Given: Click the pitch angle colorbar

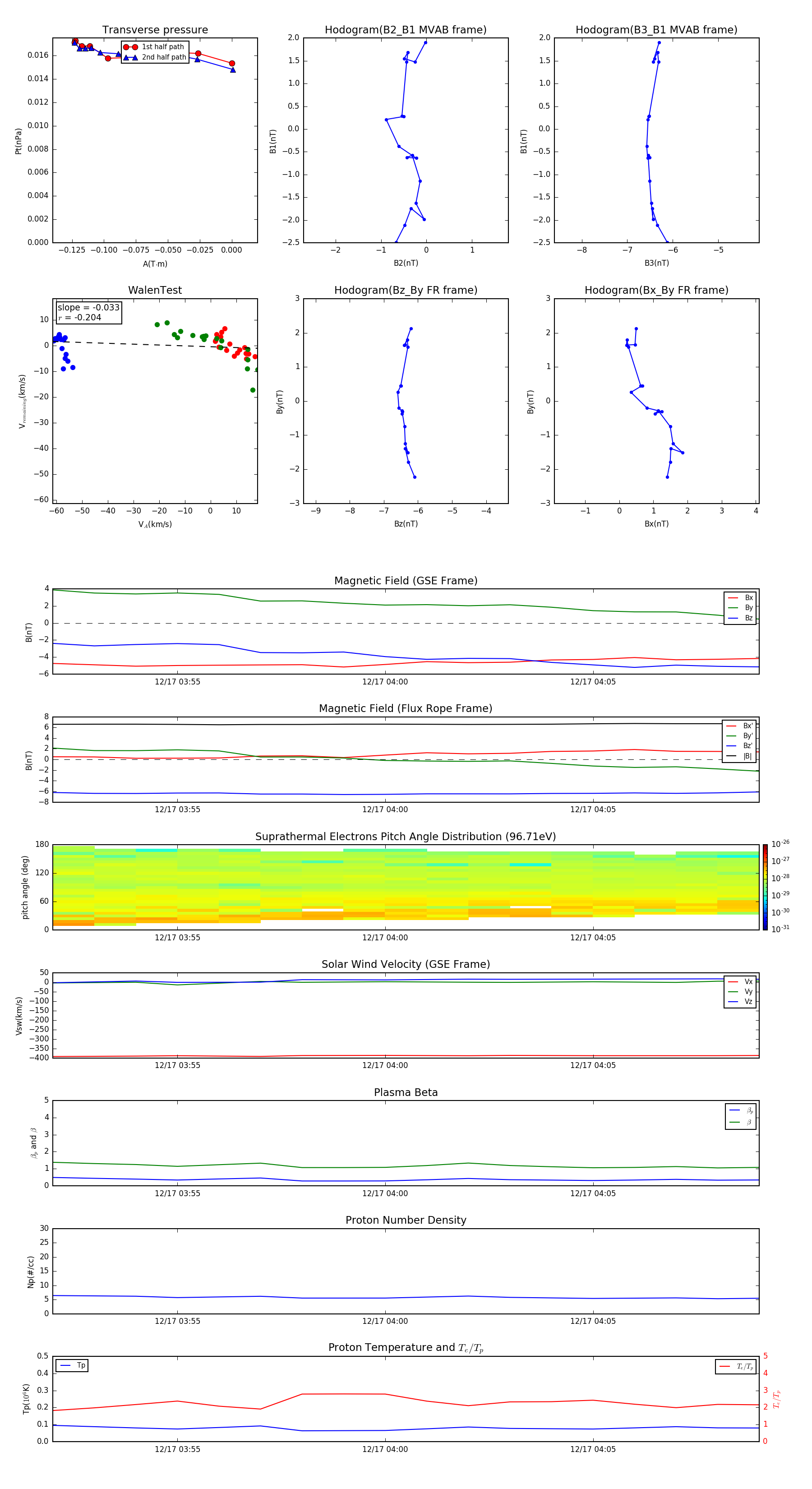Looking at the screenshot, I should click(765, 887).
